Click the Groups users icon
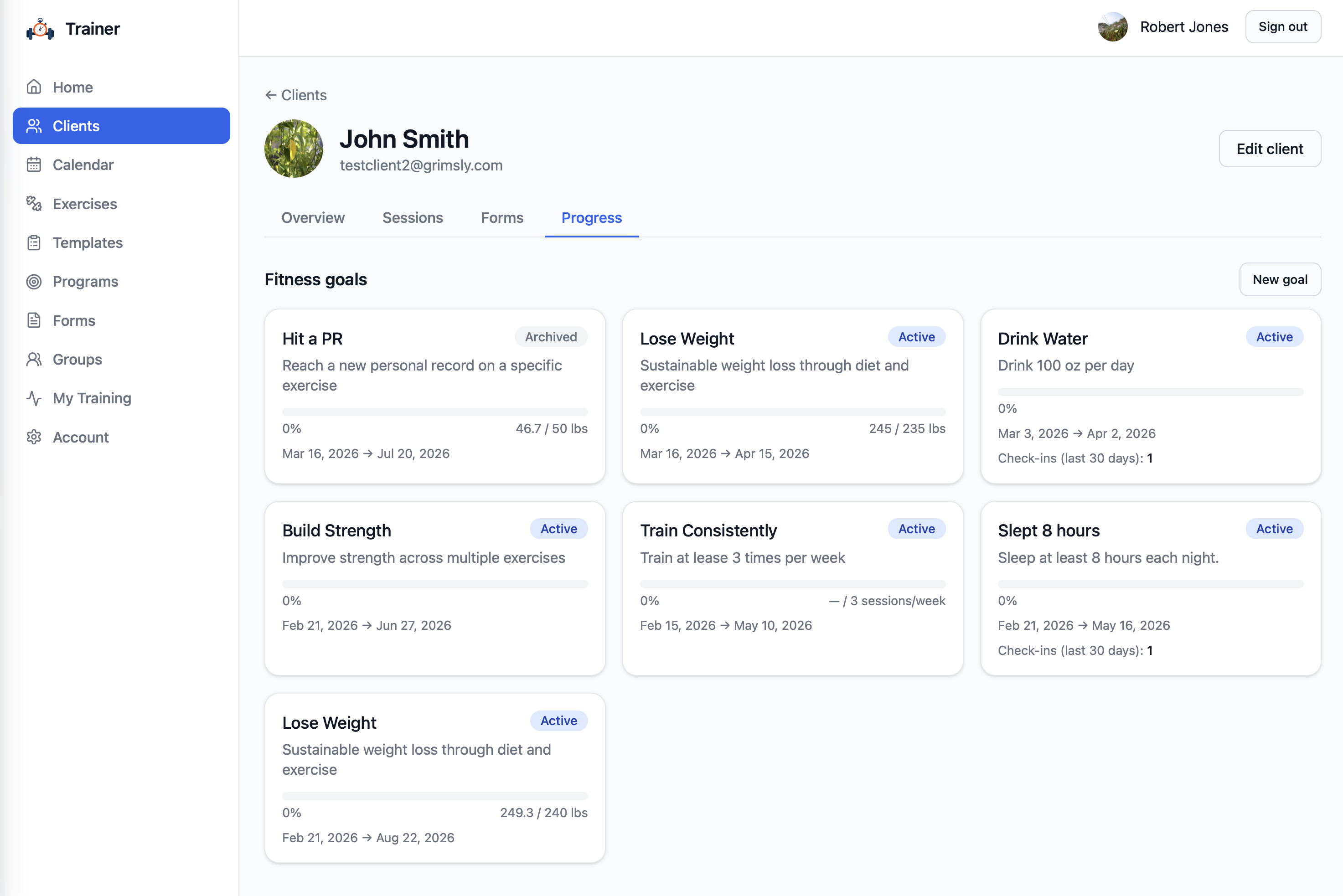The width and height of the screenshot is (1343, 896). pos(34,359)
